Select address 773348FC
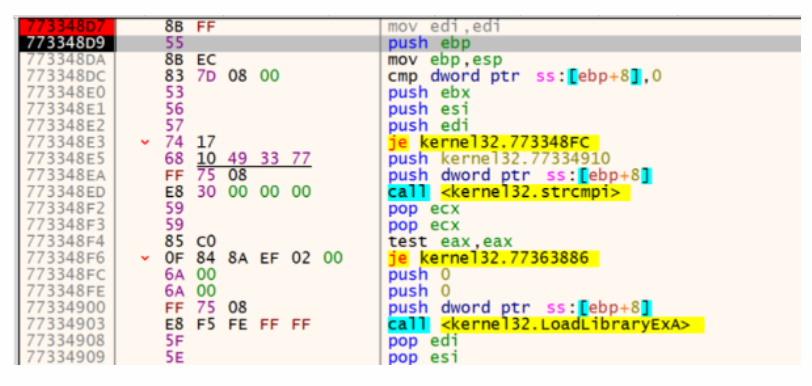This screenshot has width=812, height=386. tap(66, 274)
